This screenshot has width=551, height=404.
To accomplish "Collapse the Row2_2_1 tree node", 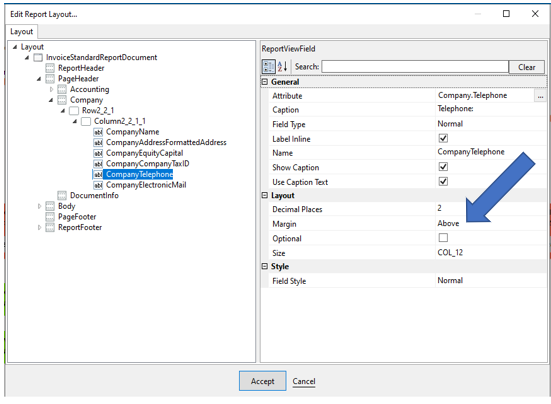I will 63,111.
